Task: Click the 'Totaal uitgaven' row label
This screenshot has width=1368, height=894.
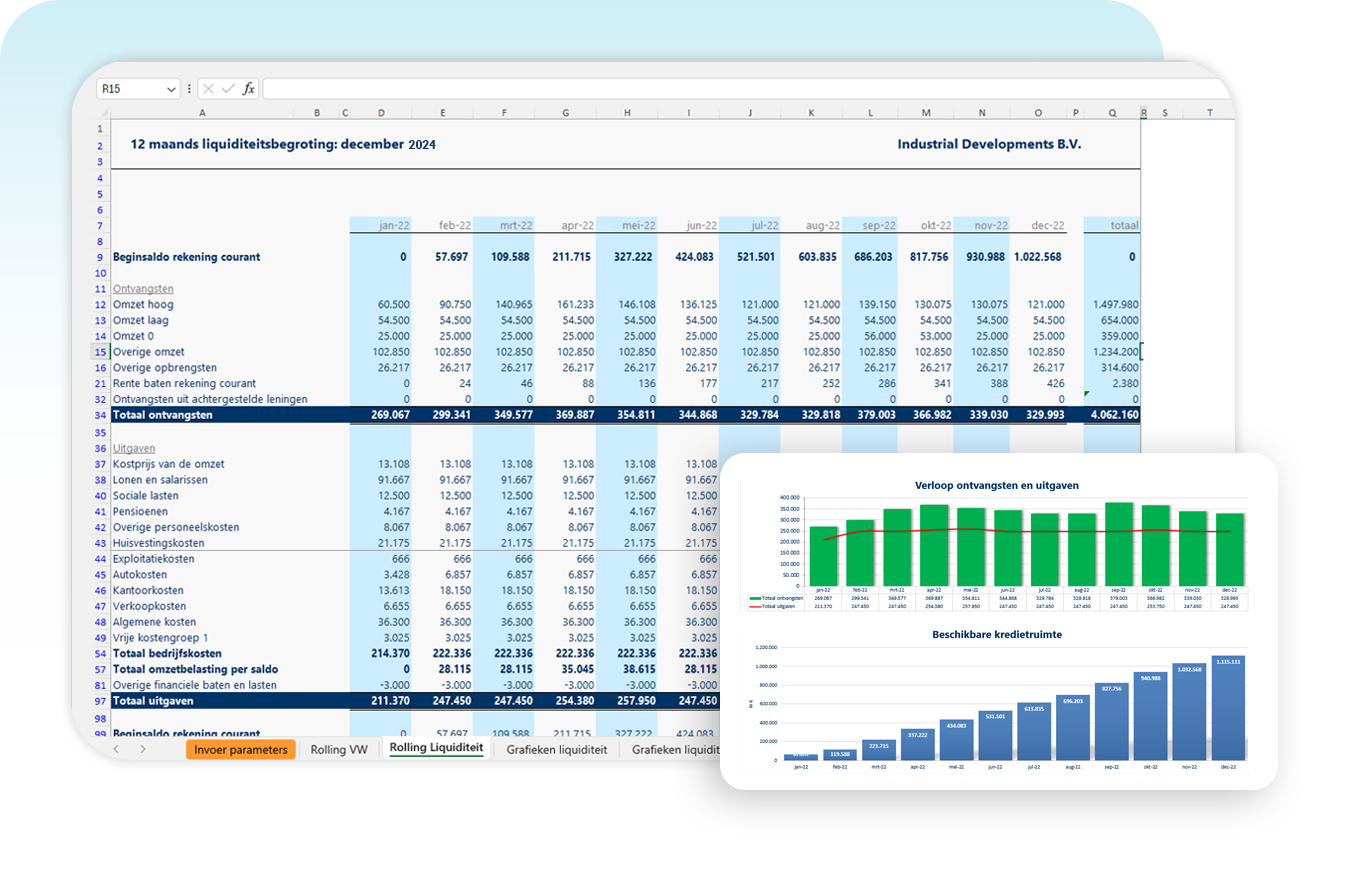Action: click(x=155, y=701)
